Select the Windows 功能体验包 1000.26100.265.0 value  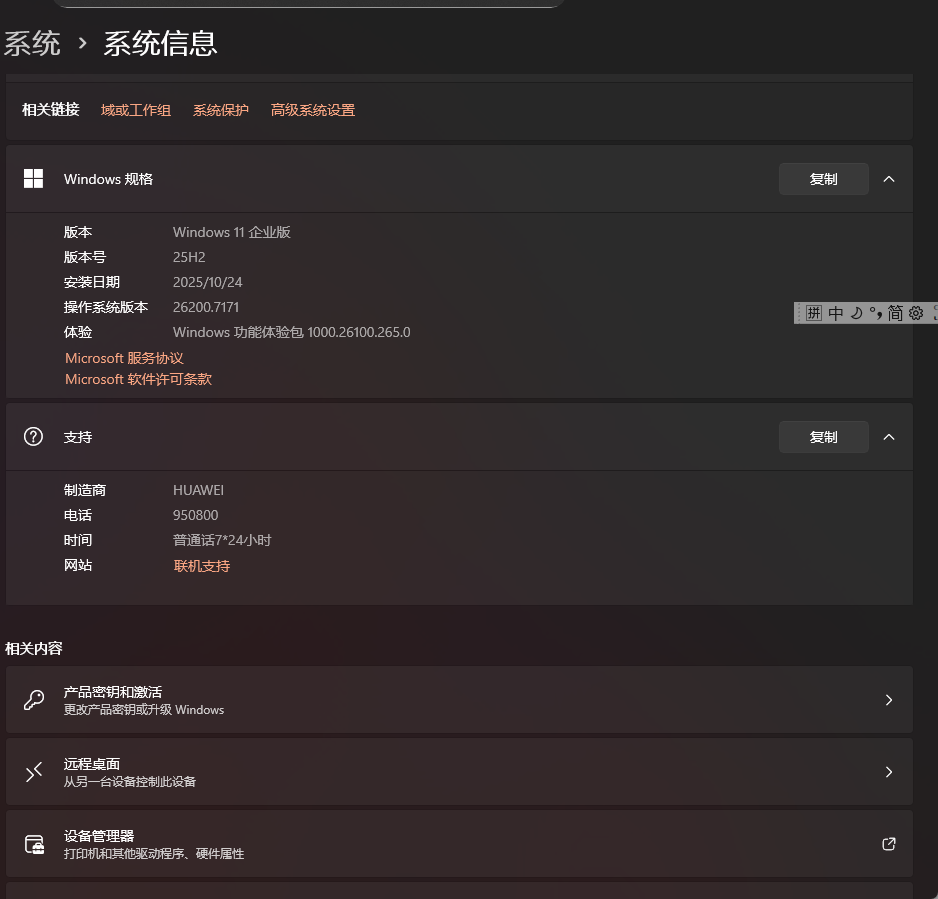pos(291,332)
